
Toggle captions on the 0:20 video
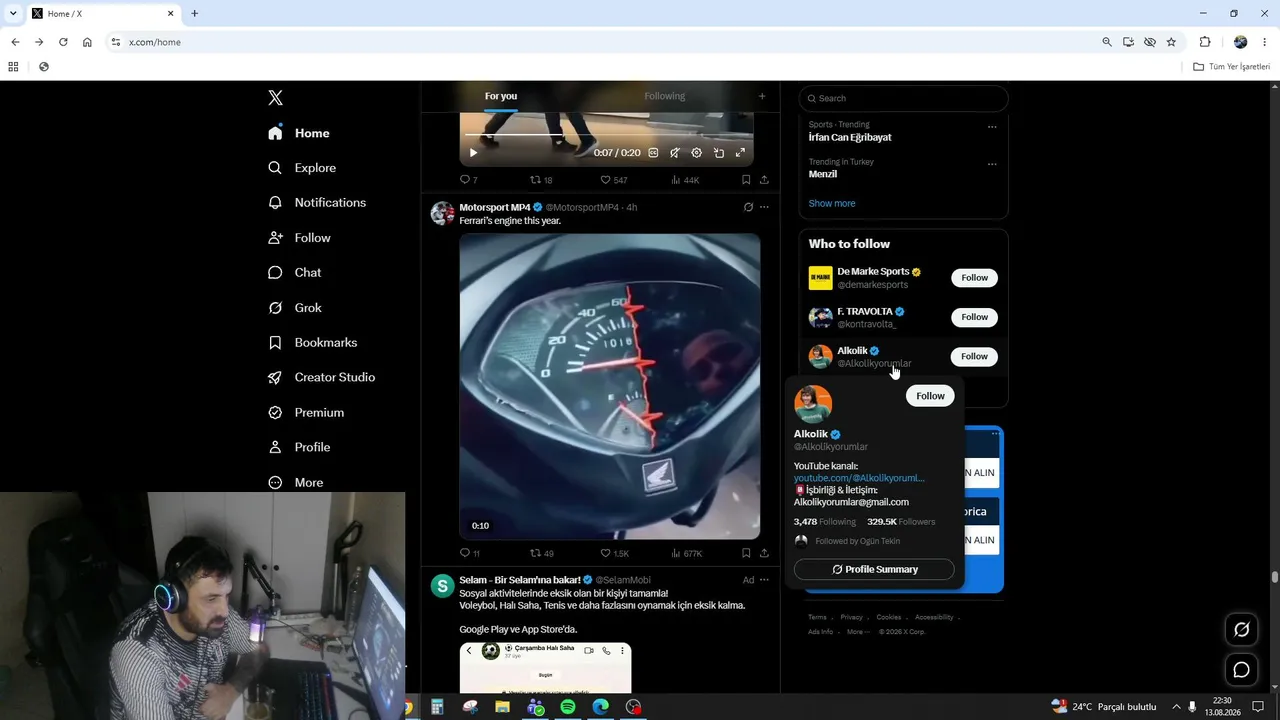tap(653, 153)
